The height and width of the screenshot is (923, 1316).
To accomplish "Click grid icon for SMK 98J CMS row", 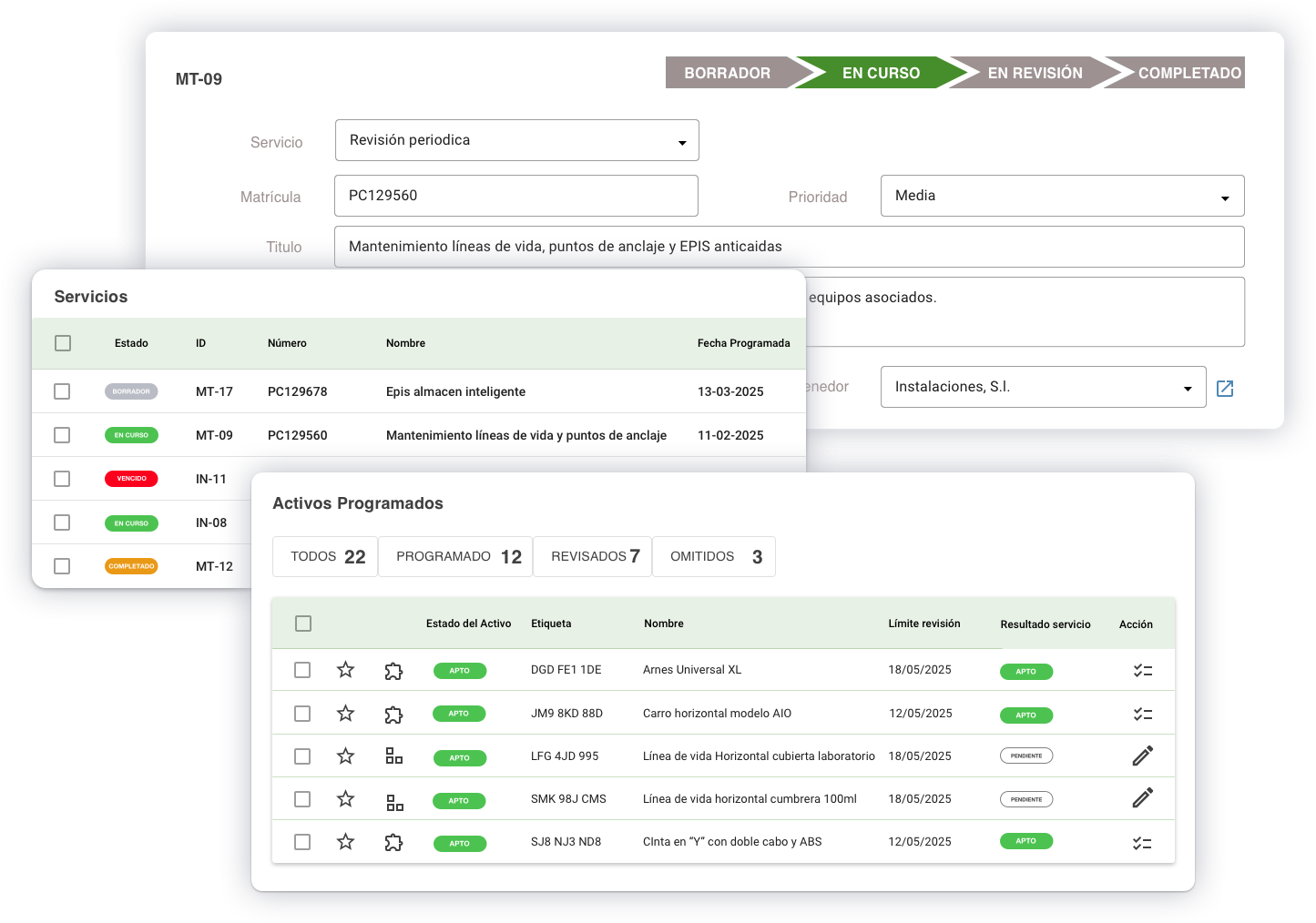I will [394, 802].
